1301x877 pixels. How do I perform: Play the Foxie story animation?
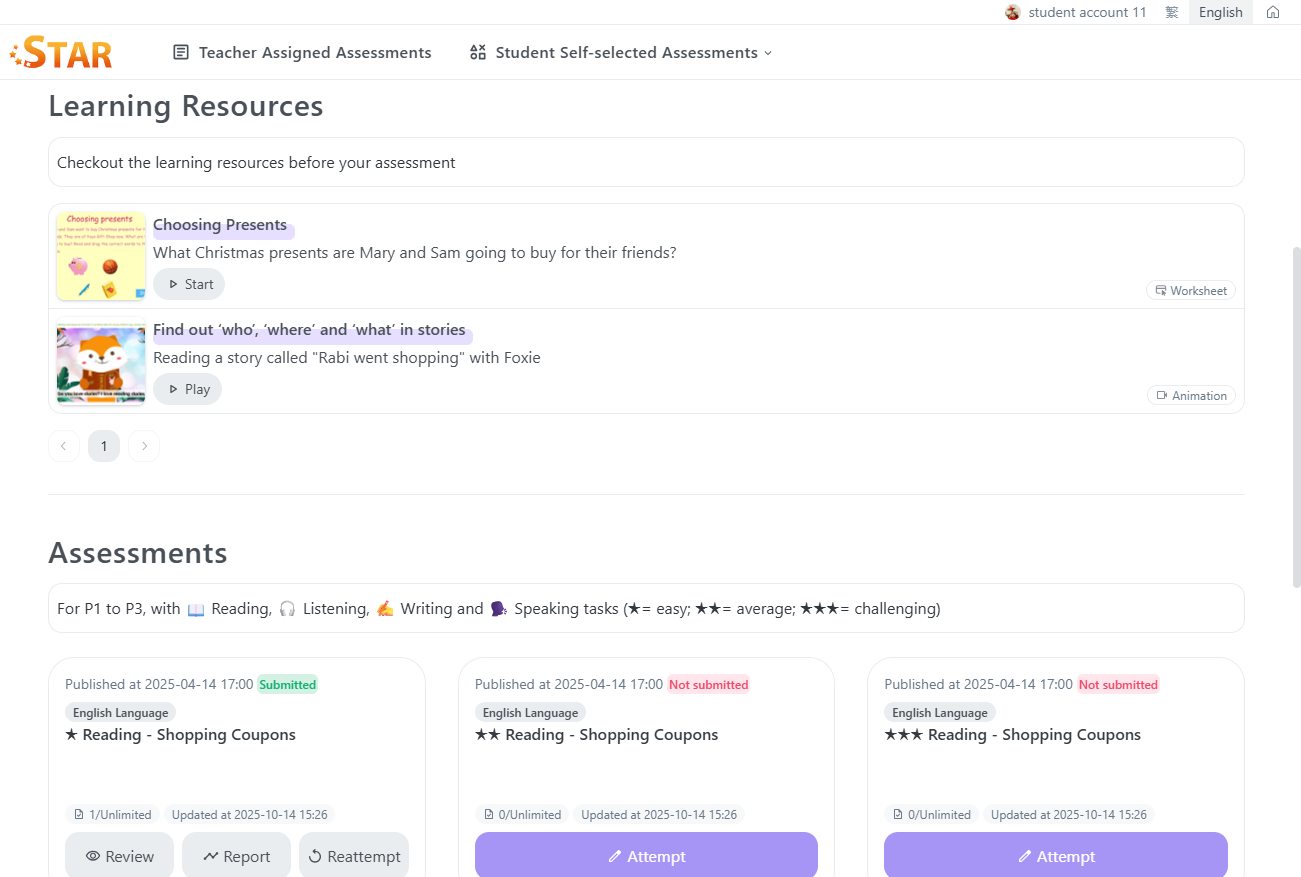pyautogui.click(x=187, y=389)
